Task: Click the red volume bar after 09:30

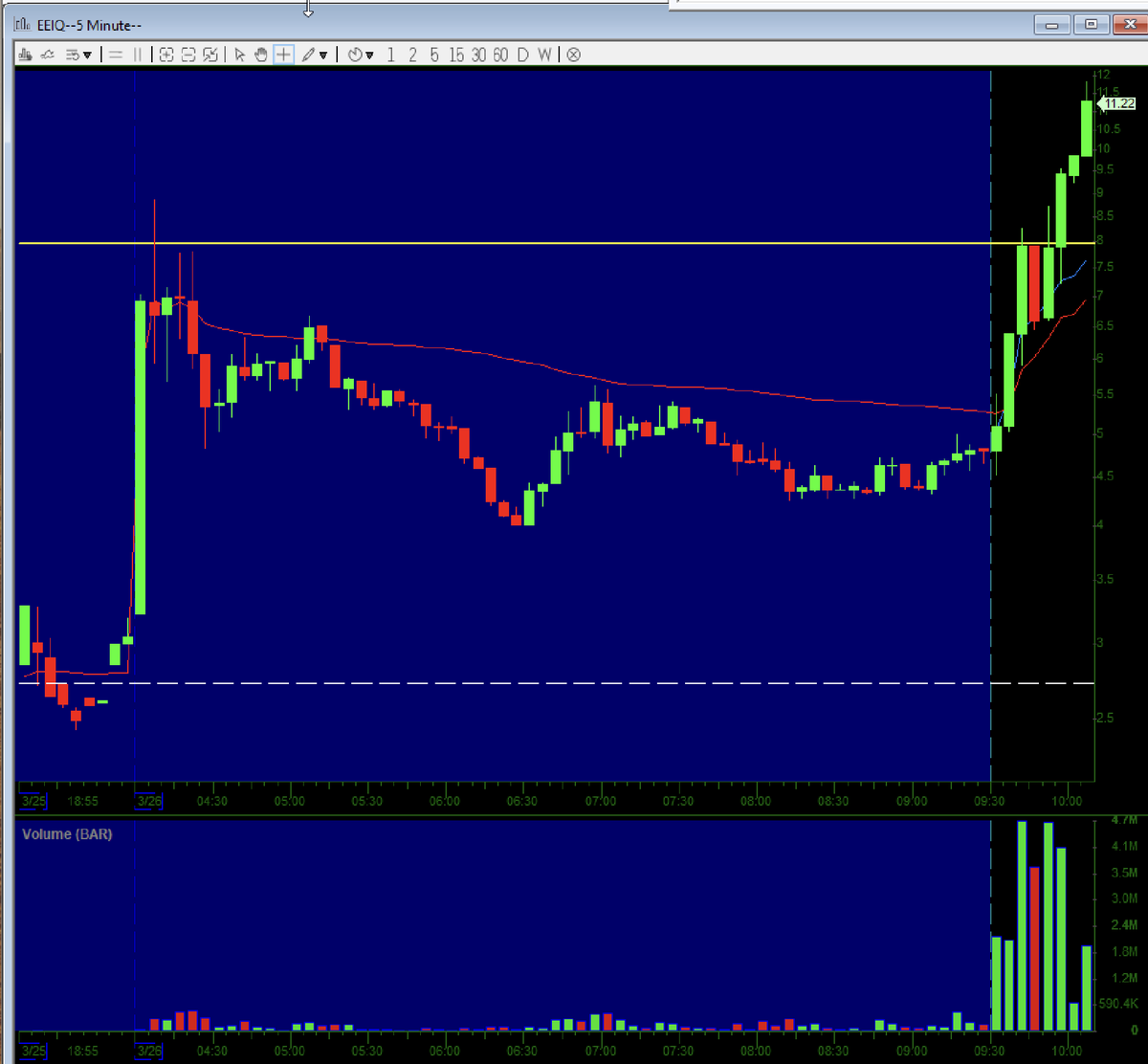Action: 1034,948
